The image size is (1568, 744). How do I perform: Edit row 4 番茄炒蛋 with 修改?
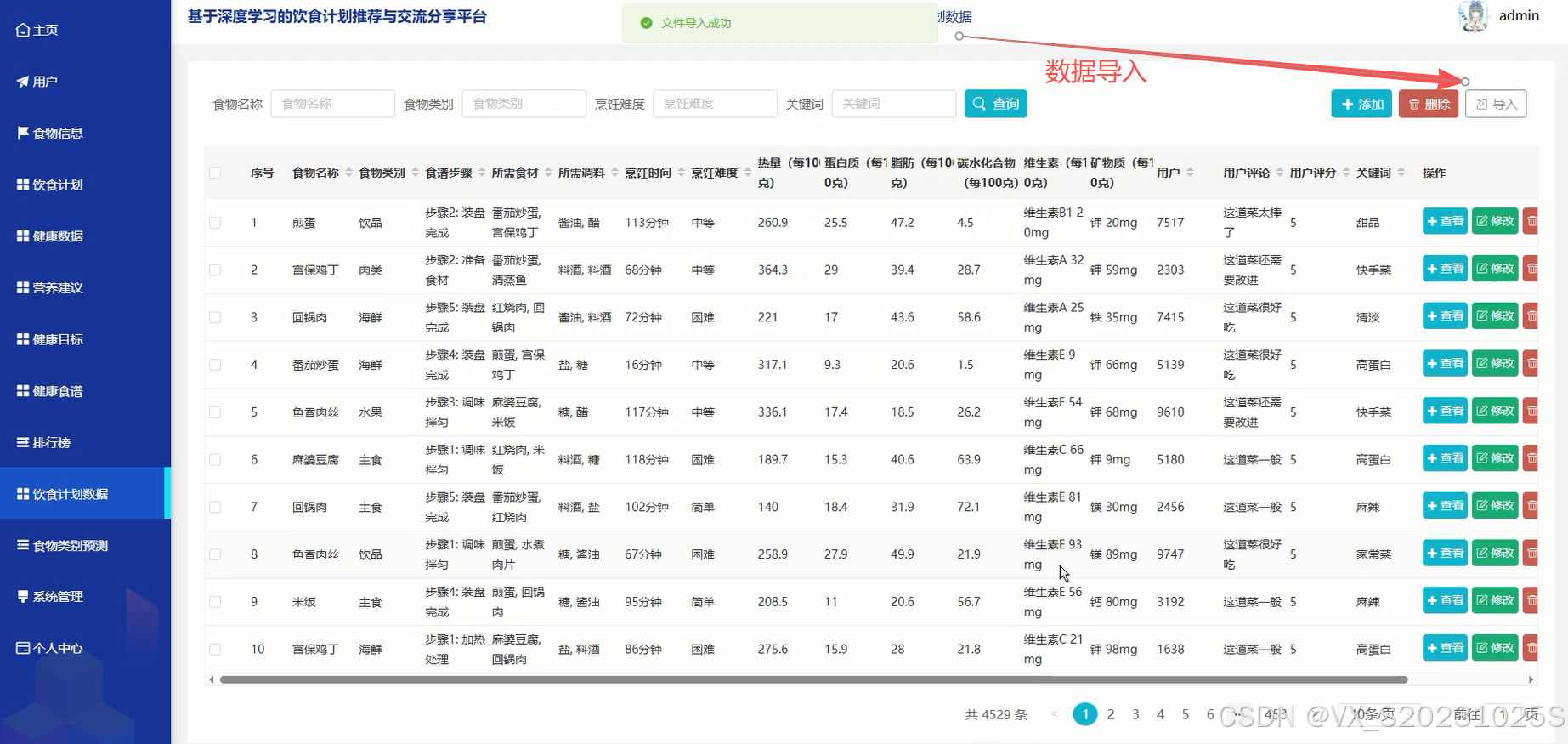(1495, 364)
